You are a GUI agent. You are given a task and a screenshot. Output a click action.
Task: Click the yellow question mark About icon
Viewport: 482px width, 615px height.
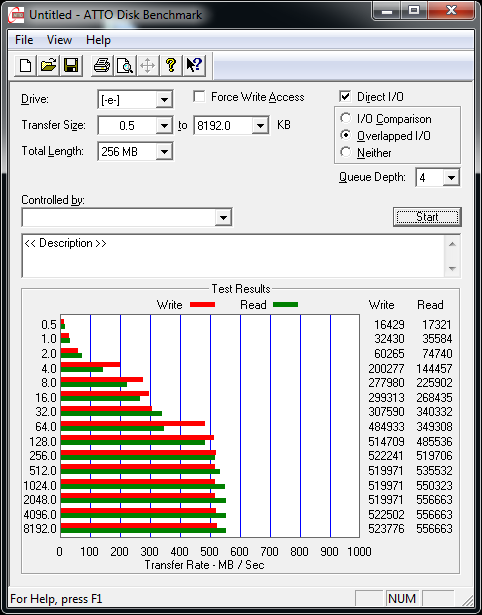171,65
